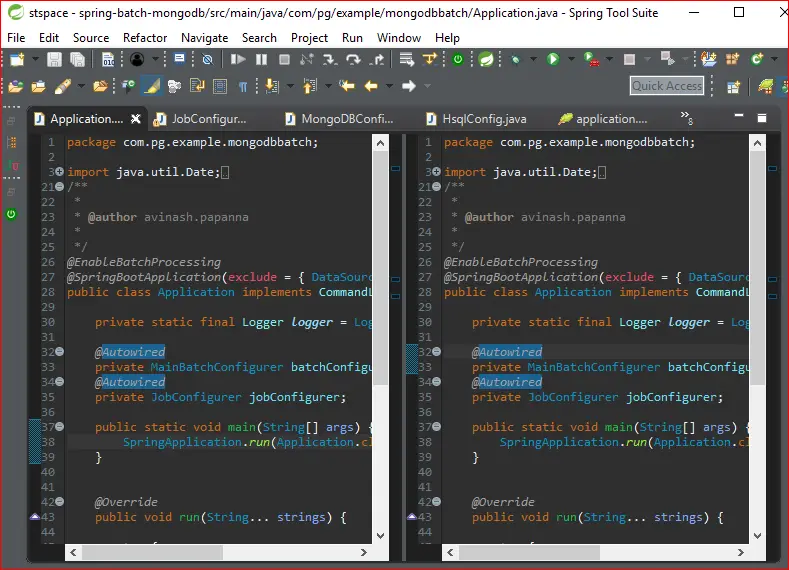Expand folded imports on line 3
Image resolution: width=789 pixels, height=570 pixels.
pyautogui.click(x=59, y=172)
